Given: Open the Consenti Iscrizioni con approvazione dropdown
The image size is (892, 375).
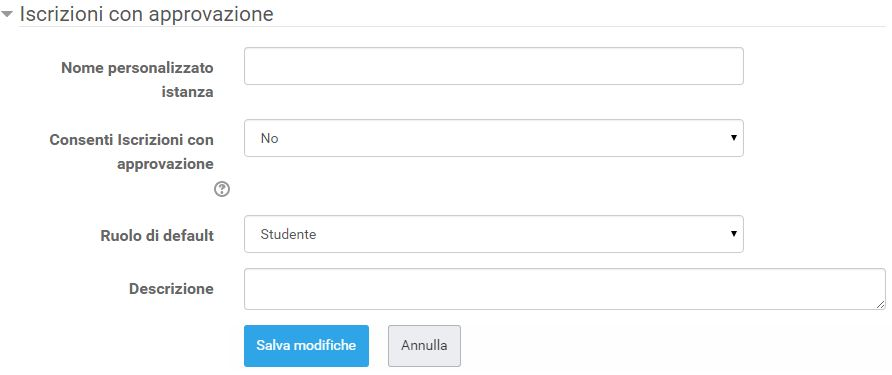Looking at the screenshot, I should (x=493, y=138).
